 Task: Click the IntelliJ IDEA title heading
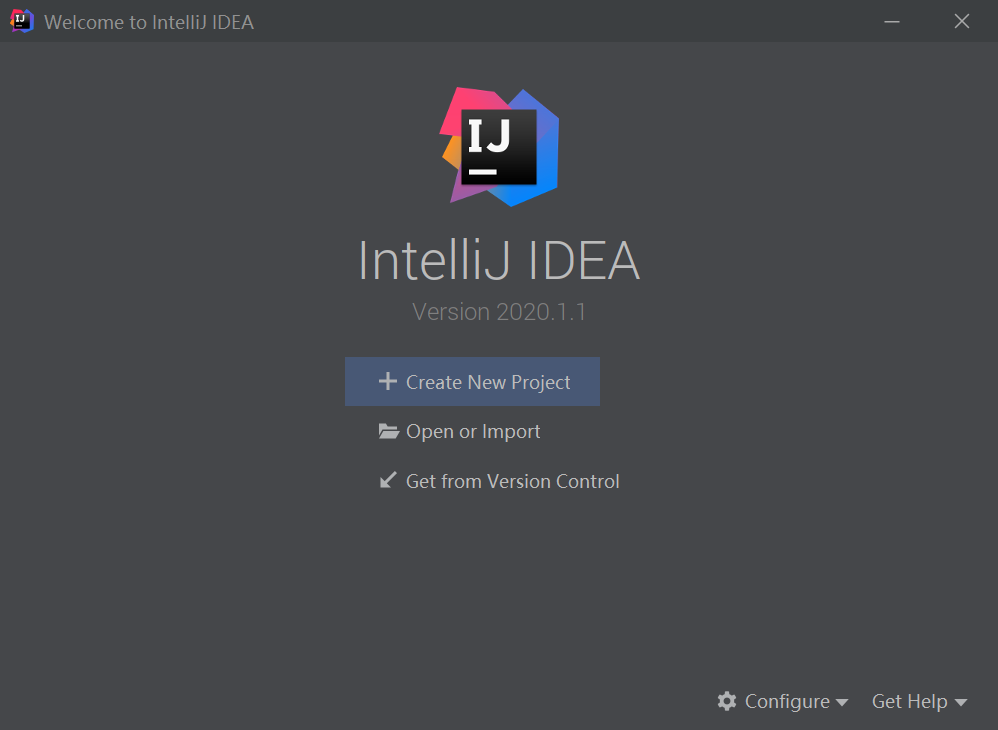click(x=499, y=260)
